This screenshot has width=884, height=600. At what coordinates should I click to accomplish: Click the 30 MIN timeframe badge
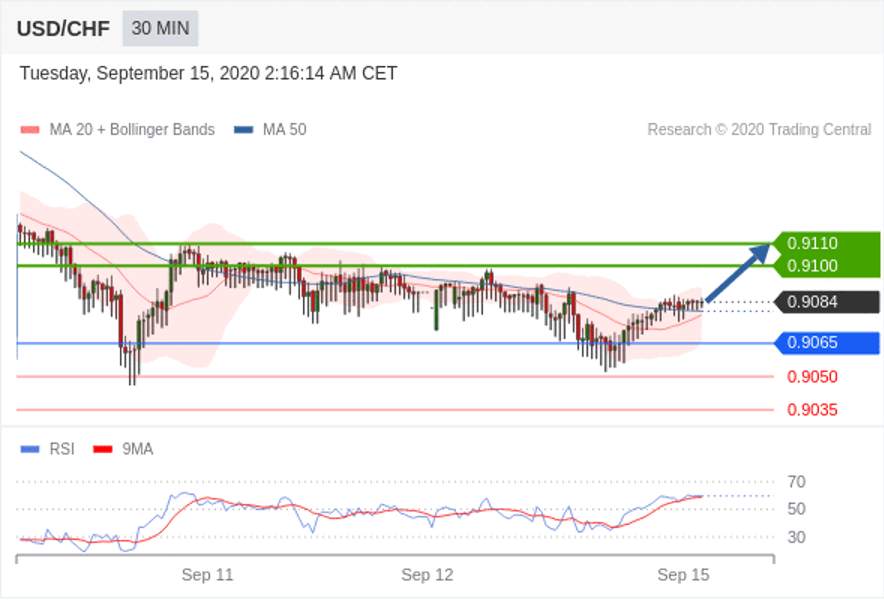click(x=160, y=28)
